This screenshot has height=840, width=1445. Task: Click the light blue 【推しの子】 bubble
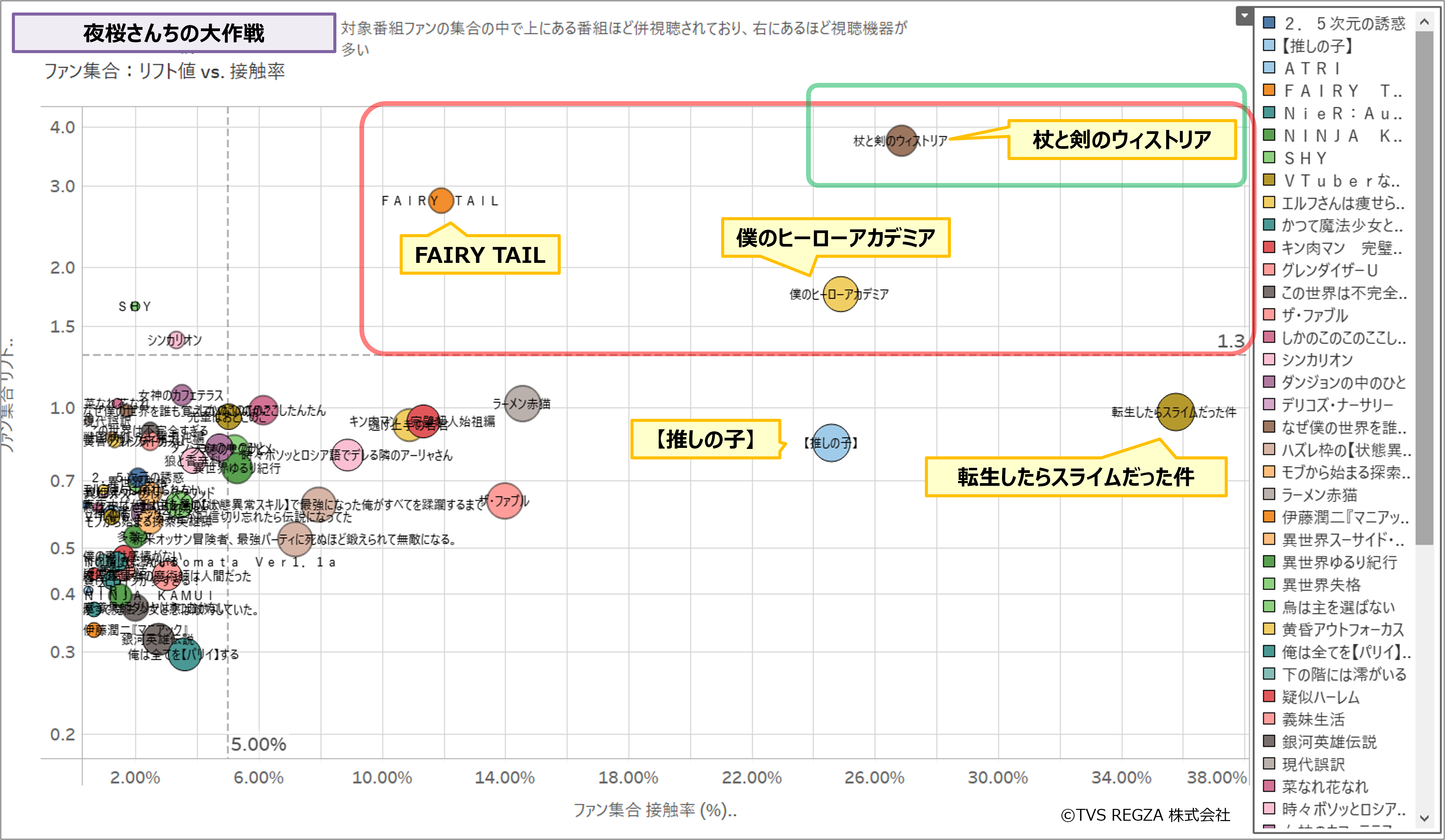pos(831,442)
